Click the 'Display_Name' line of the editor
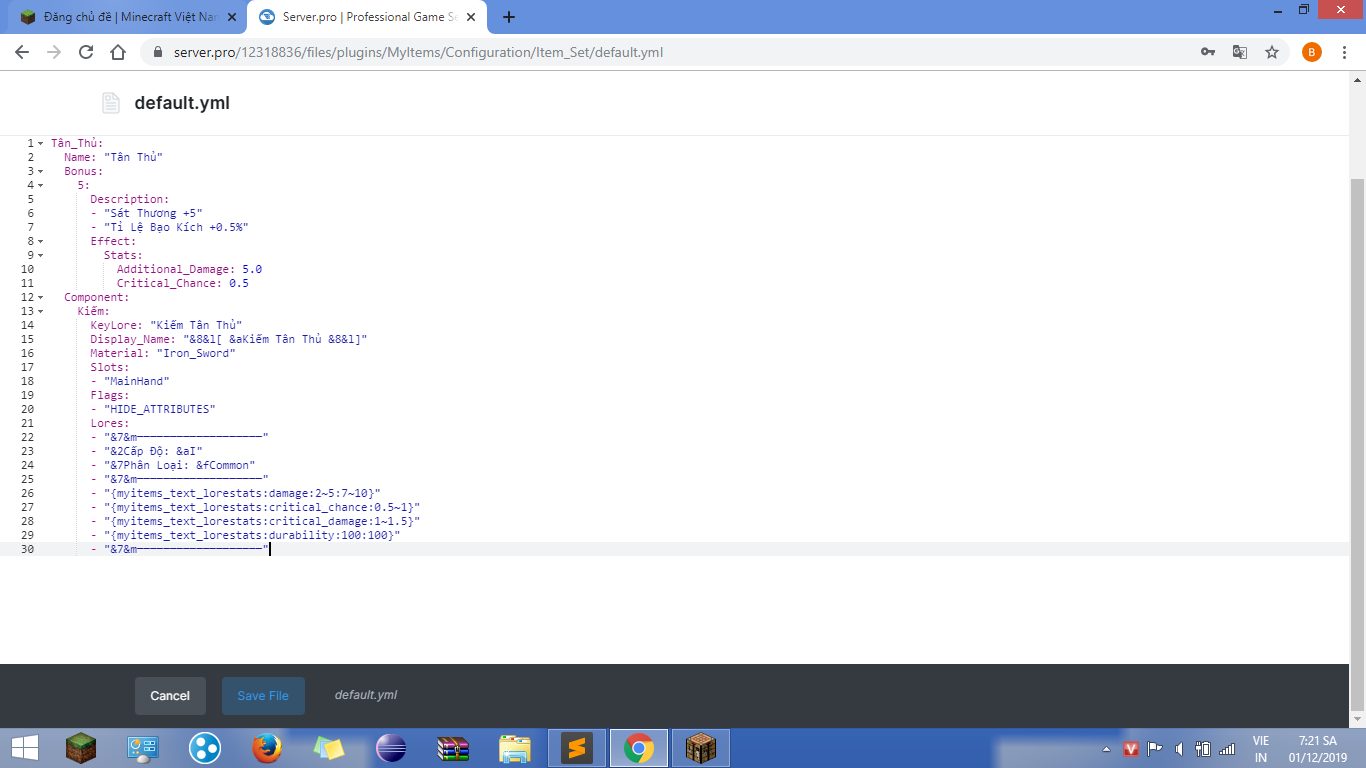Screen dimensions: 1366x768 (x=229, y=339)
